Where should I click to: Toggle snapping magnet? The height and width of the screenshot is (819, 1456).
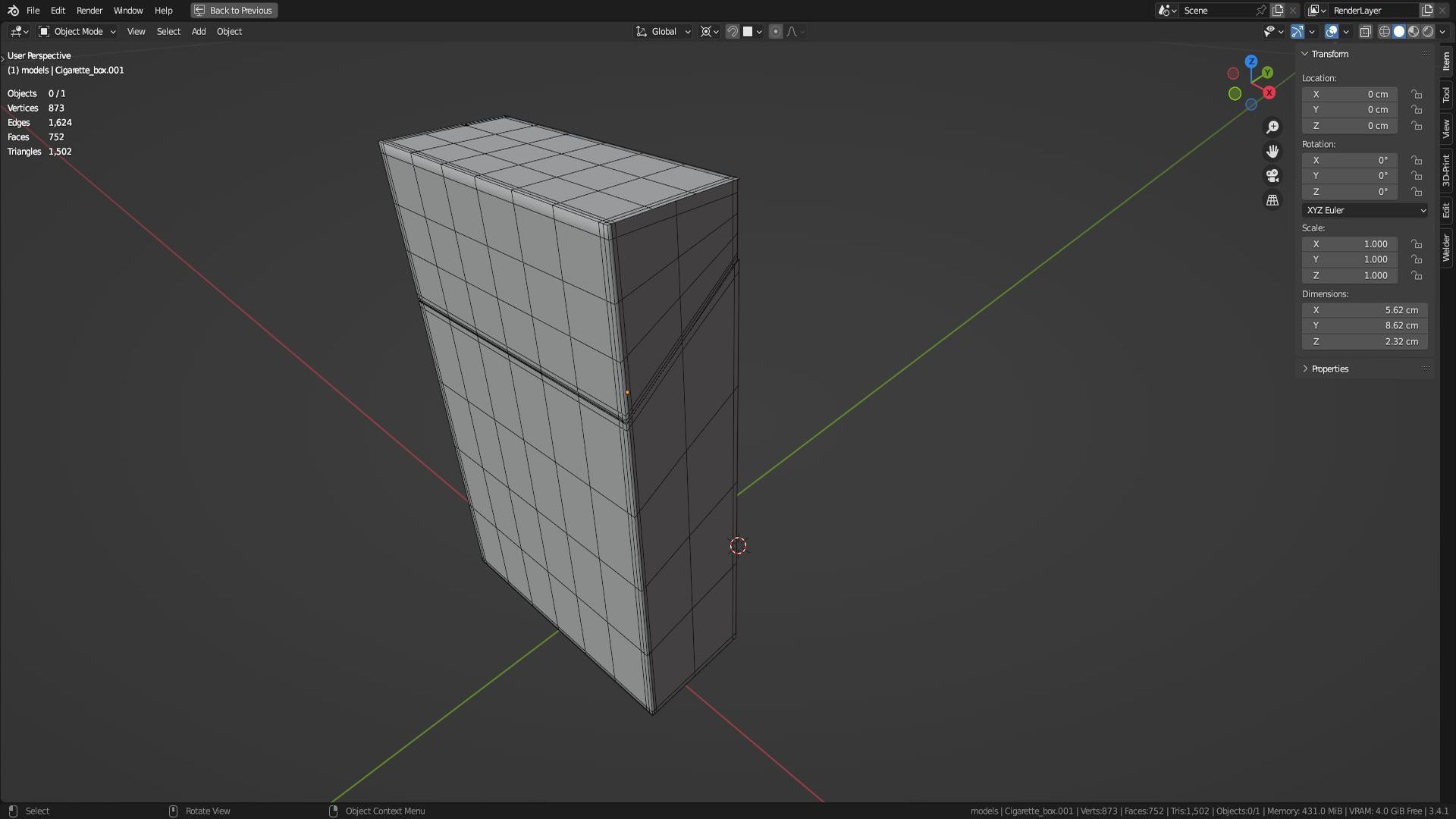(732, 31)
